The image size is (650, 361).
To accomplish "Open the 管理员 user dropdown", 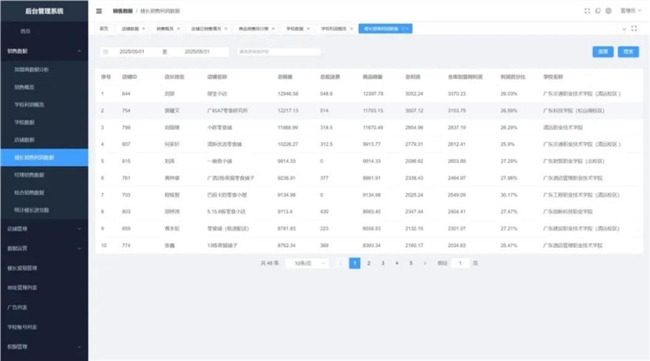I will (631, 11).
